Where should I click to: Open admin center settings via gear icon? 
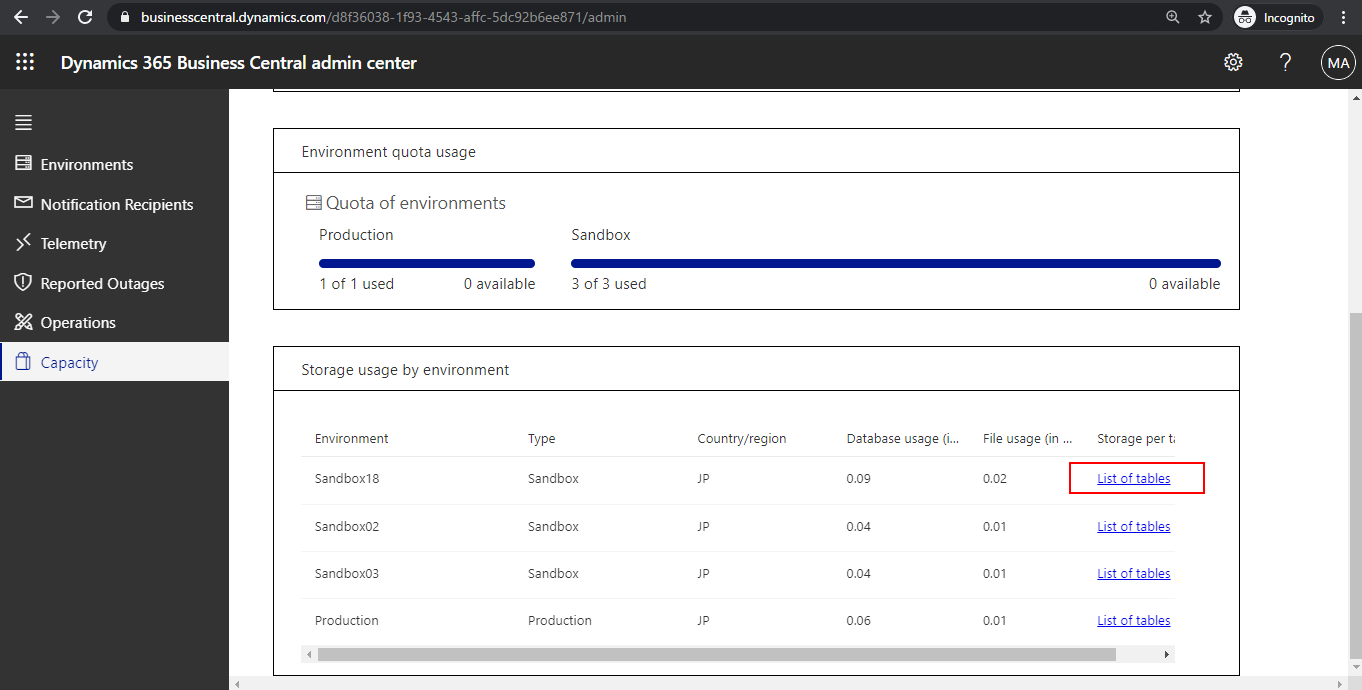pos(1233,62)
